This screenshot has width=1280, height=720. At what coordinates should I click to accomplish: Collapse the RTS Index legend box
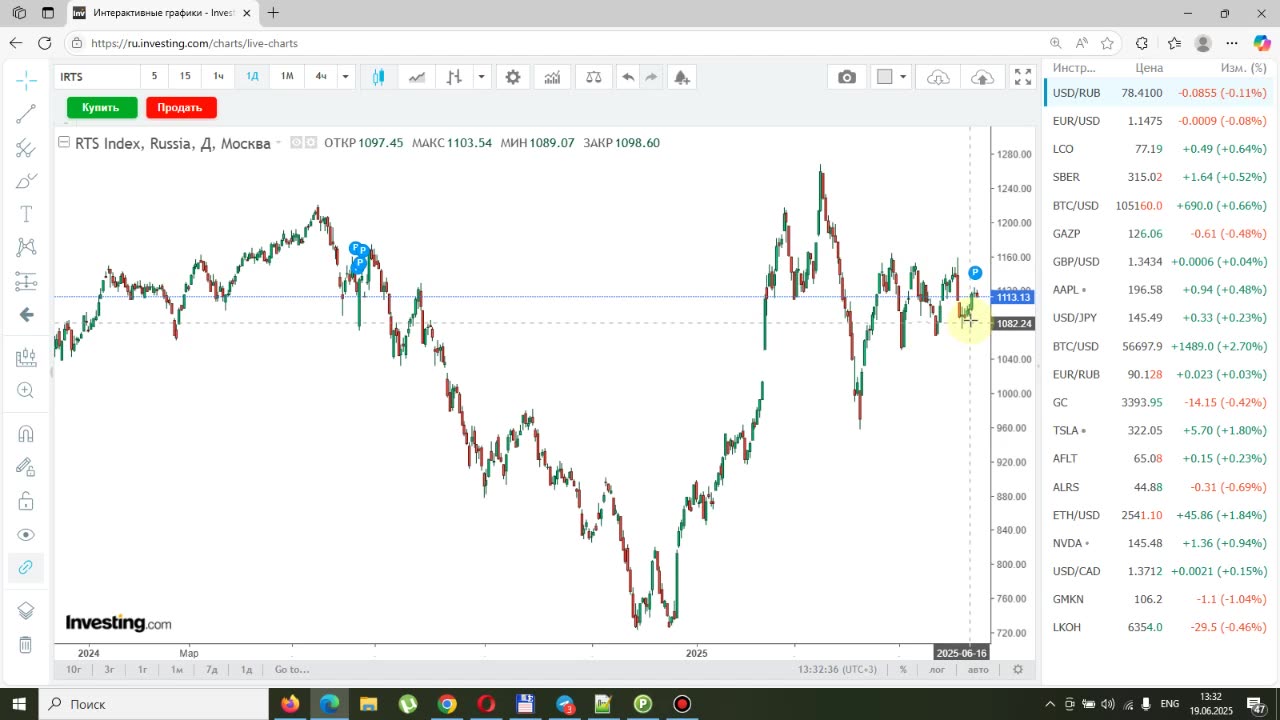point(64,143)
